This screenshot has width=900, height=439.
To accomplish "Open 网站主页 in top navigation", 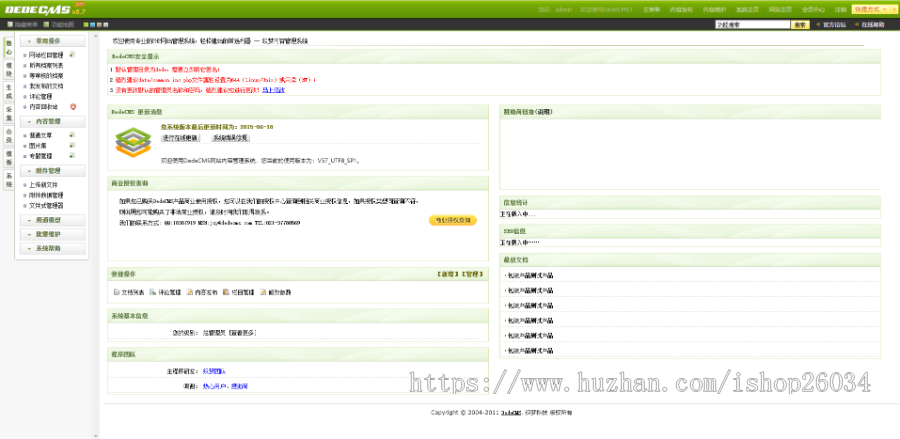I will click(780, 10).
